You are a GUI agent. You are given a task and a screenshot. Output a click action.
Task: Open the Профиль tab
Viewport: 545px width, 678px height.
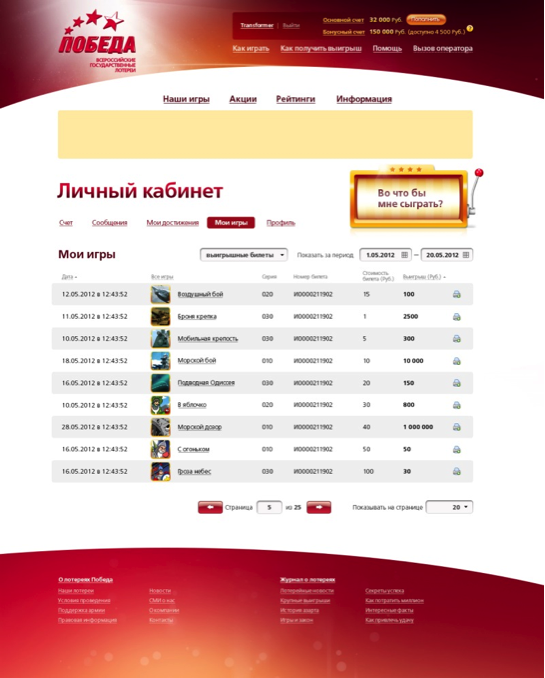tap(281, 223)
